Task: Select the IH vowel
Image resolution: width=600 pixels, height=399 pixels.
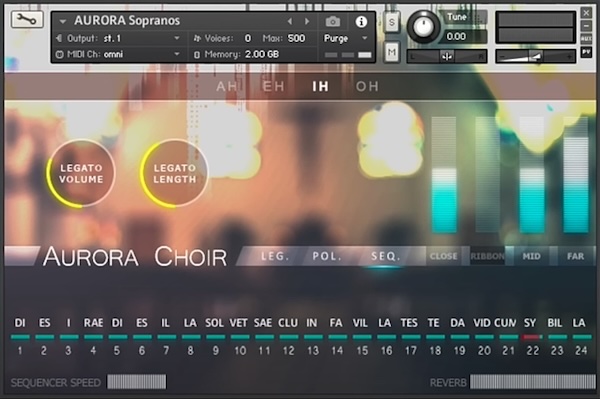Action: (320, 86)
